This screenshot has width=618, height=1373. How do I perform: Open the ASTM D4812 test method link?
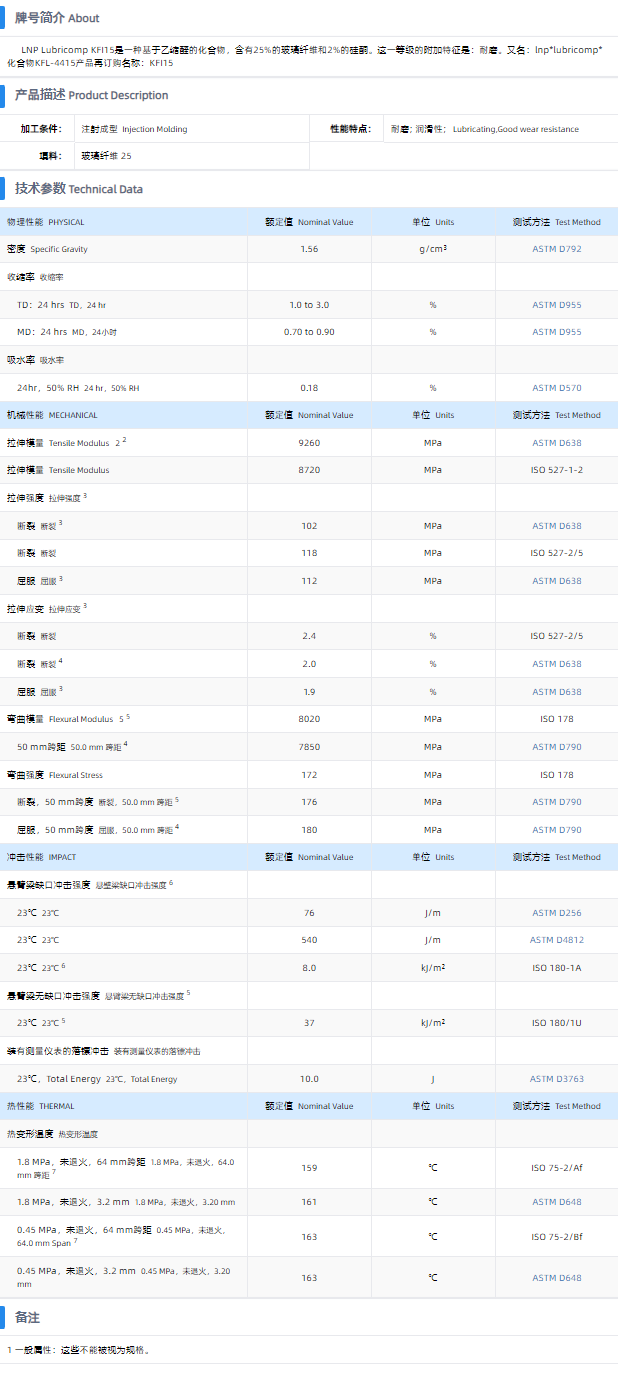[556, 940]
